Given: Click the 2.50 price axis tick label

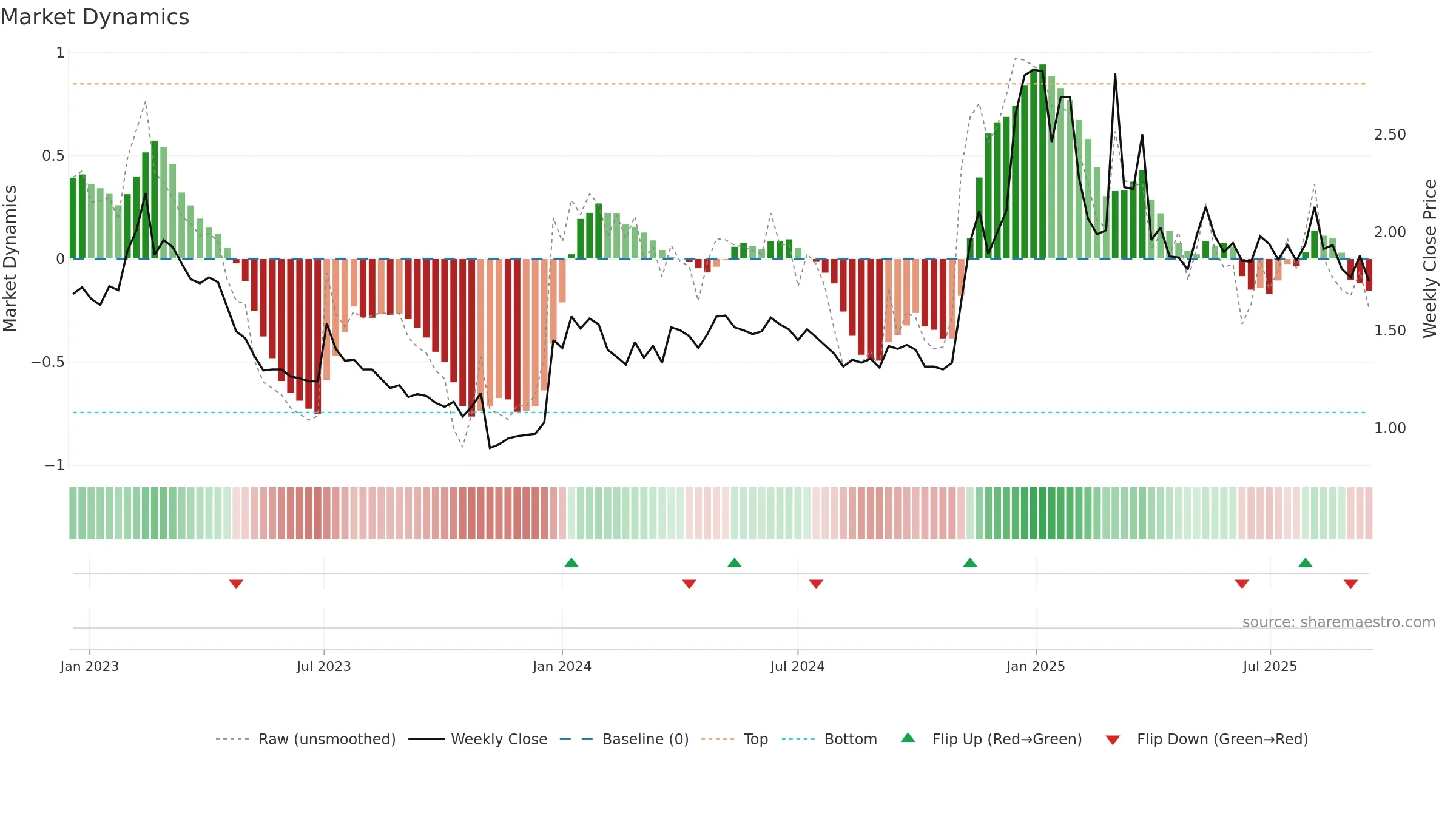Looking at the screenshot, I should (x=1390, y=135).
